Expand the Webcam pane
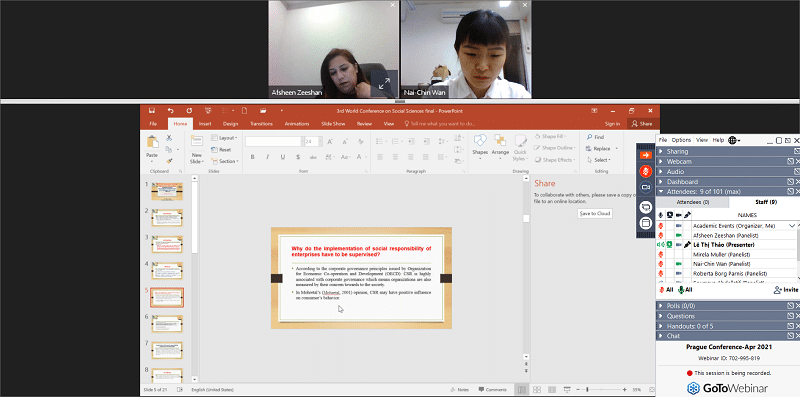800x397 pixels. [728, 161]
